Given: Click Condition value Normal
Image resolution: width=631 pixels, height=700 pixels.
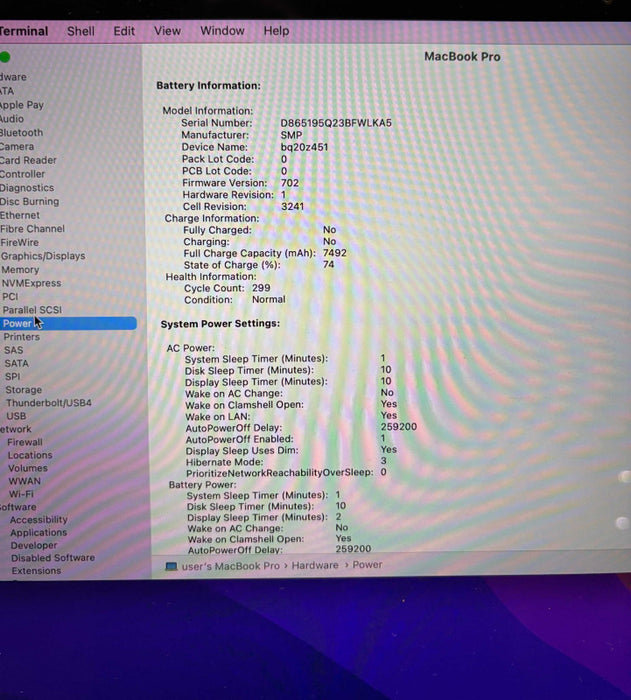Looking at the screenshot, I should coord(268,299).
